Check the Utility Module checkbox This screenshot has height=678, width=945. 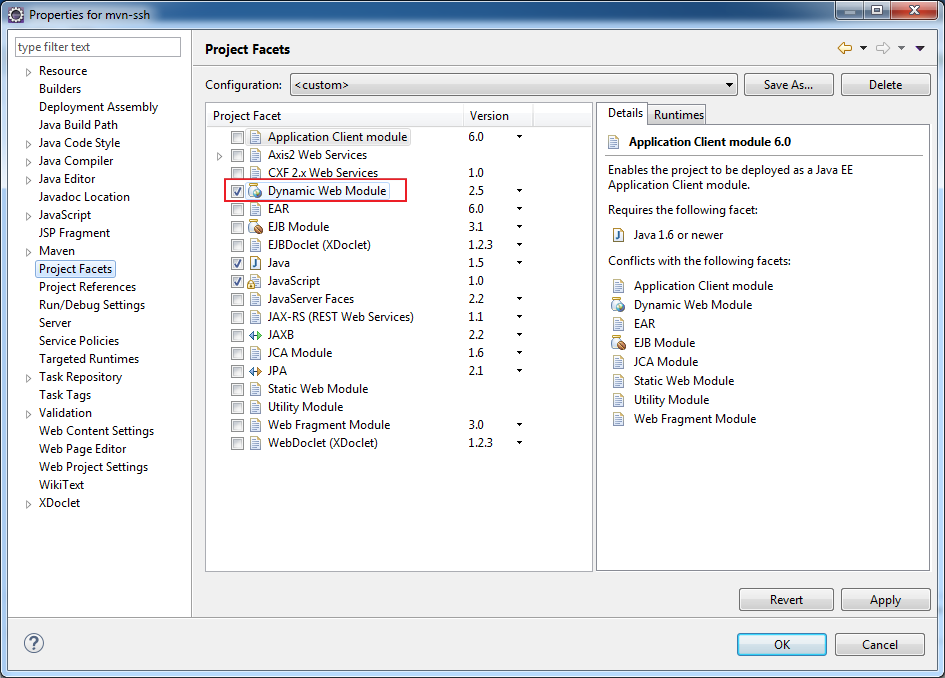click(237, 407)
